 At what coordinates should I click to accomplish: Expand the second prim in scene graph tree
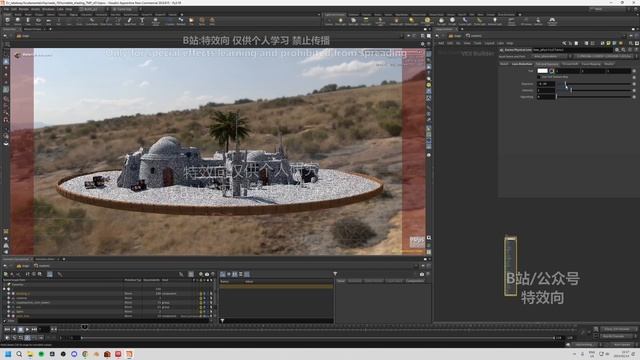tap(9, 298)
